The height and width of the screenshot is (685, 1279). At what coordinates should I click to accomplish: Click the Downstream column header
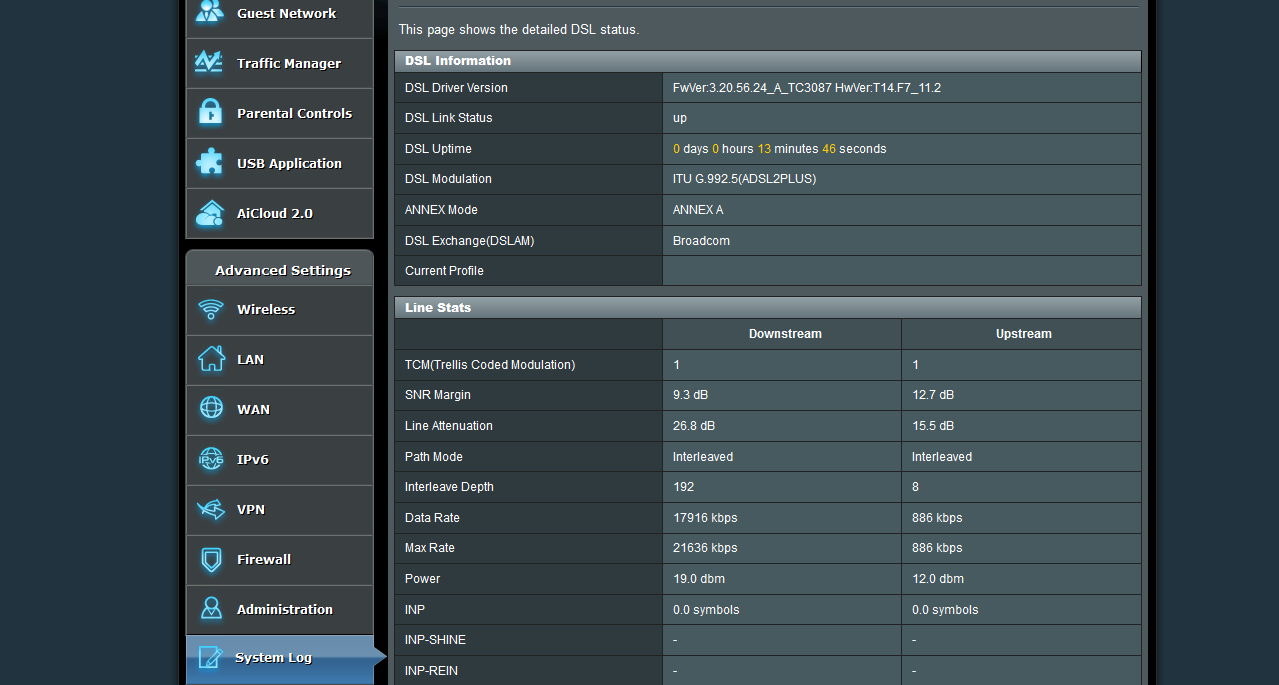coord(785,334)
